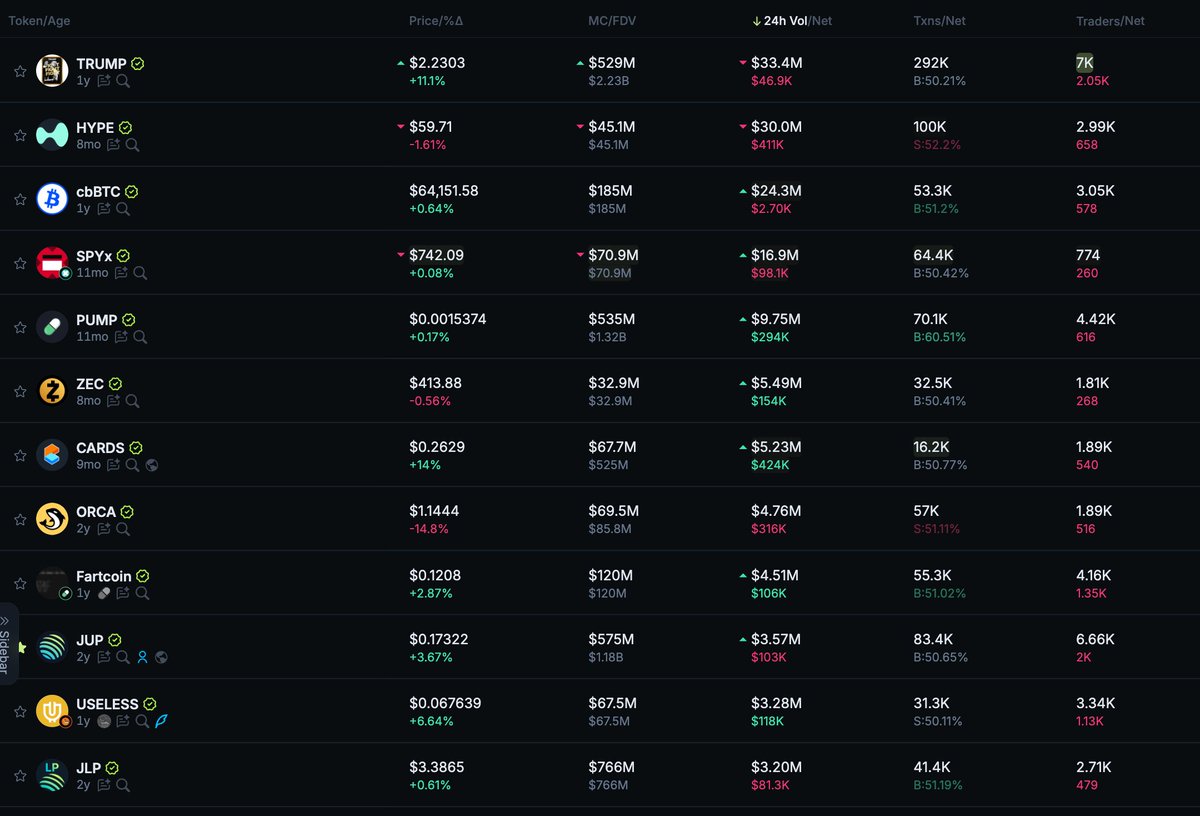Star the JLP token row
The height and width of the screenshot is (816, 1200).
coord(19,775)
